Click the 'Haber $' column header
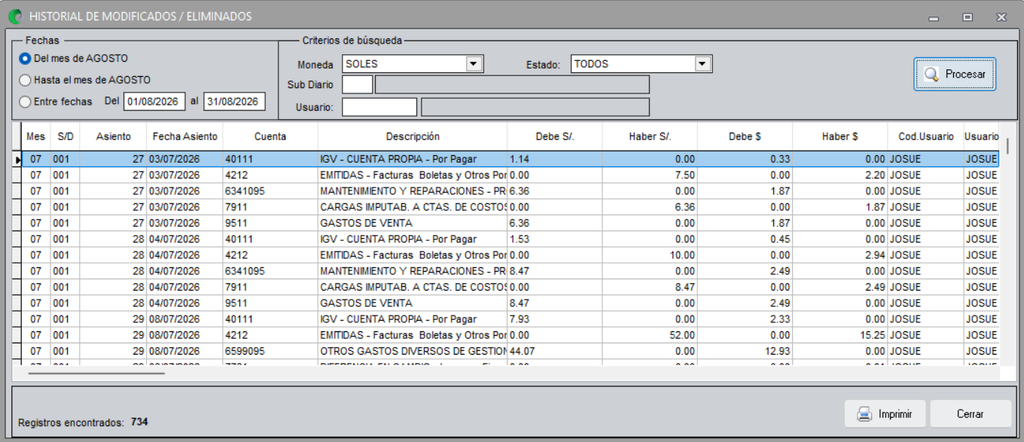Viewport: 1024px width, 442px height. pyautogui.click(x=840, y=136)
